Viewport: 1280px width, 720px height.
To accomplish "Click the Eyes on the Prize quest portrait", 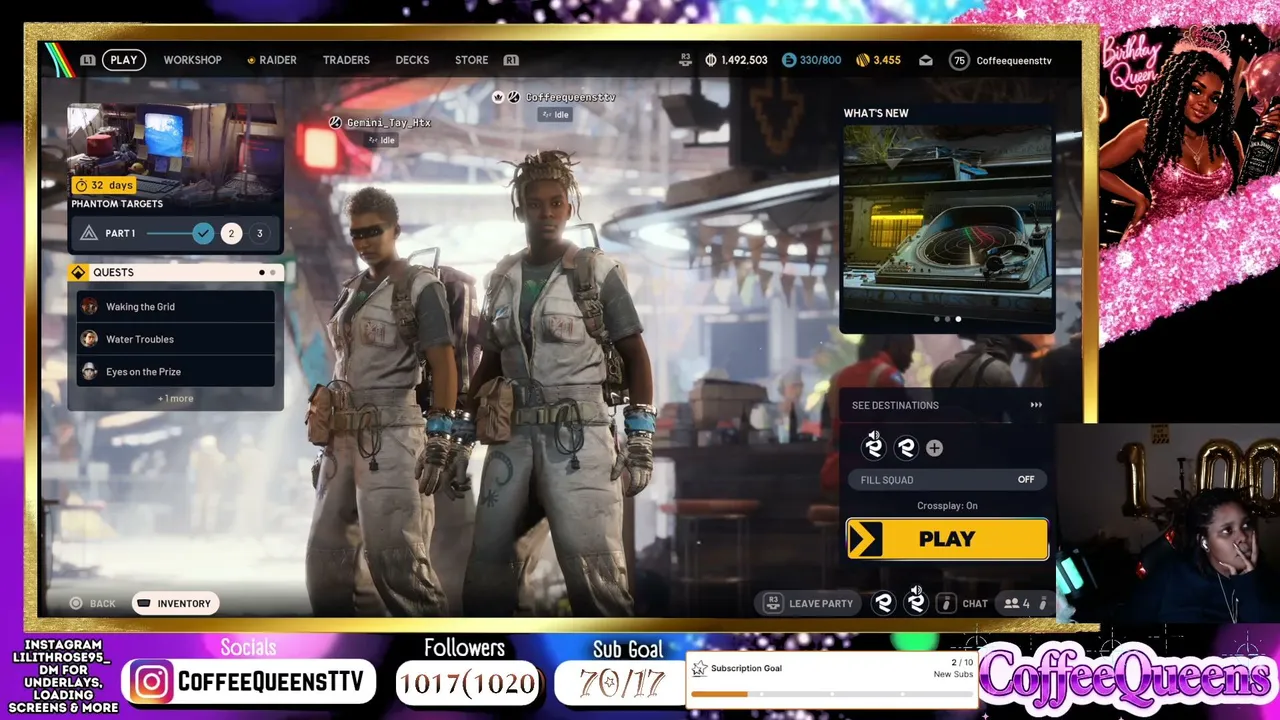I will point(90,372).
